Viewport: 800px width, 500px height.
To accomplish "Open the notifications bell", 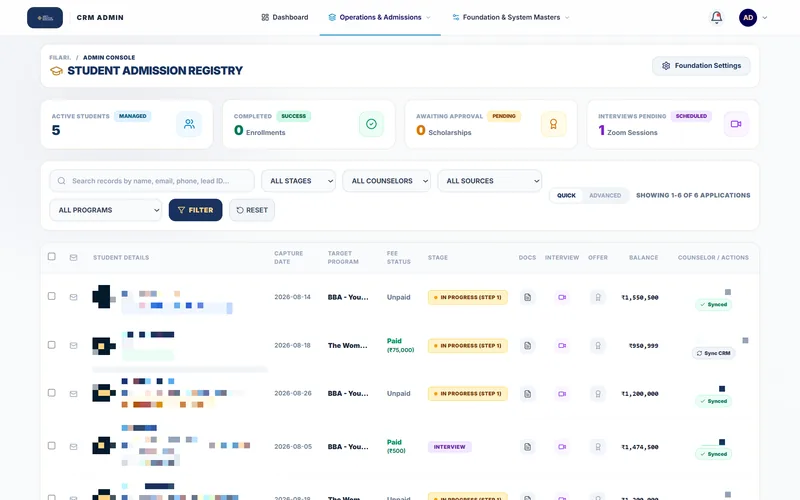I will 716,17.
